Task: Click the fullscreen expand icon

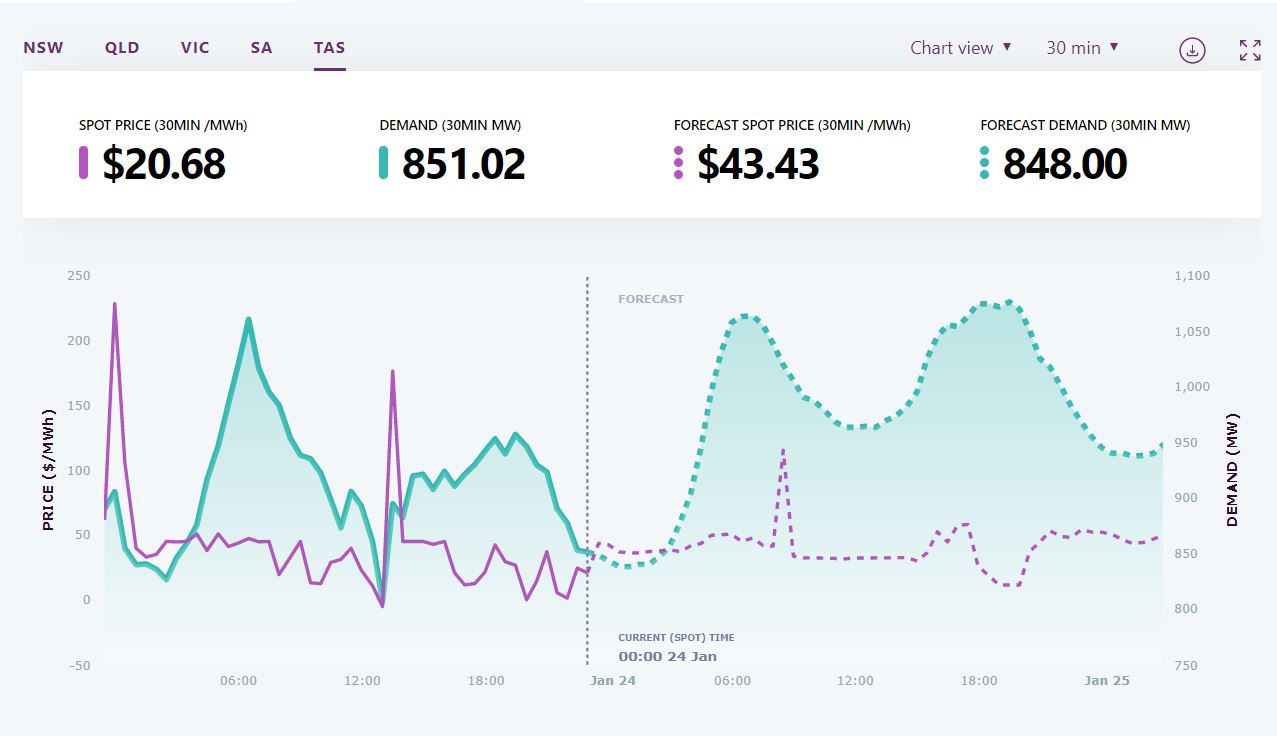Action: click(x=1250, y=50)
